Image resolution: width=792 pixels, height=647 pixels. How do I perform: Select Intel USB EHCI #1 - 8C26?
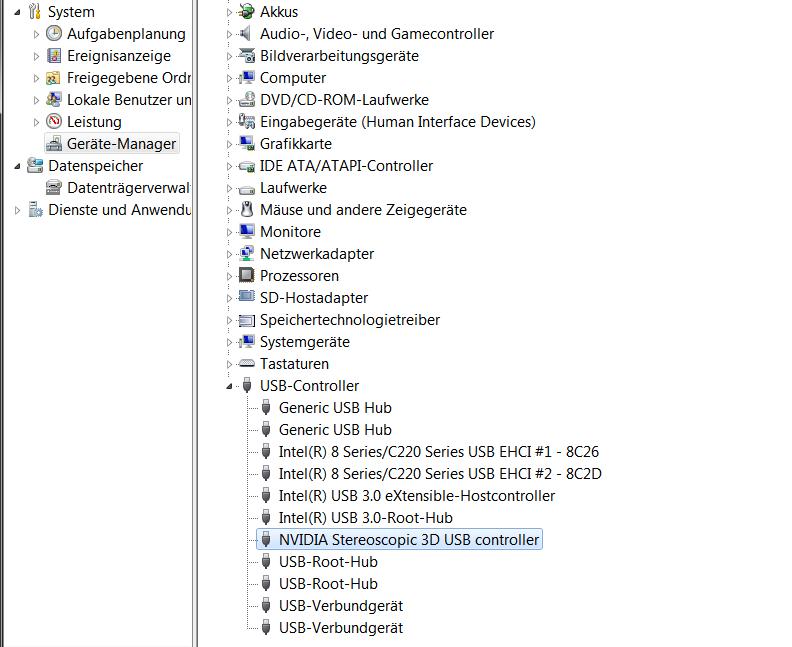(439, 452)
